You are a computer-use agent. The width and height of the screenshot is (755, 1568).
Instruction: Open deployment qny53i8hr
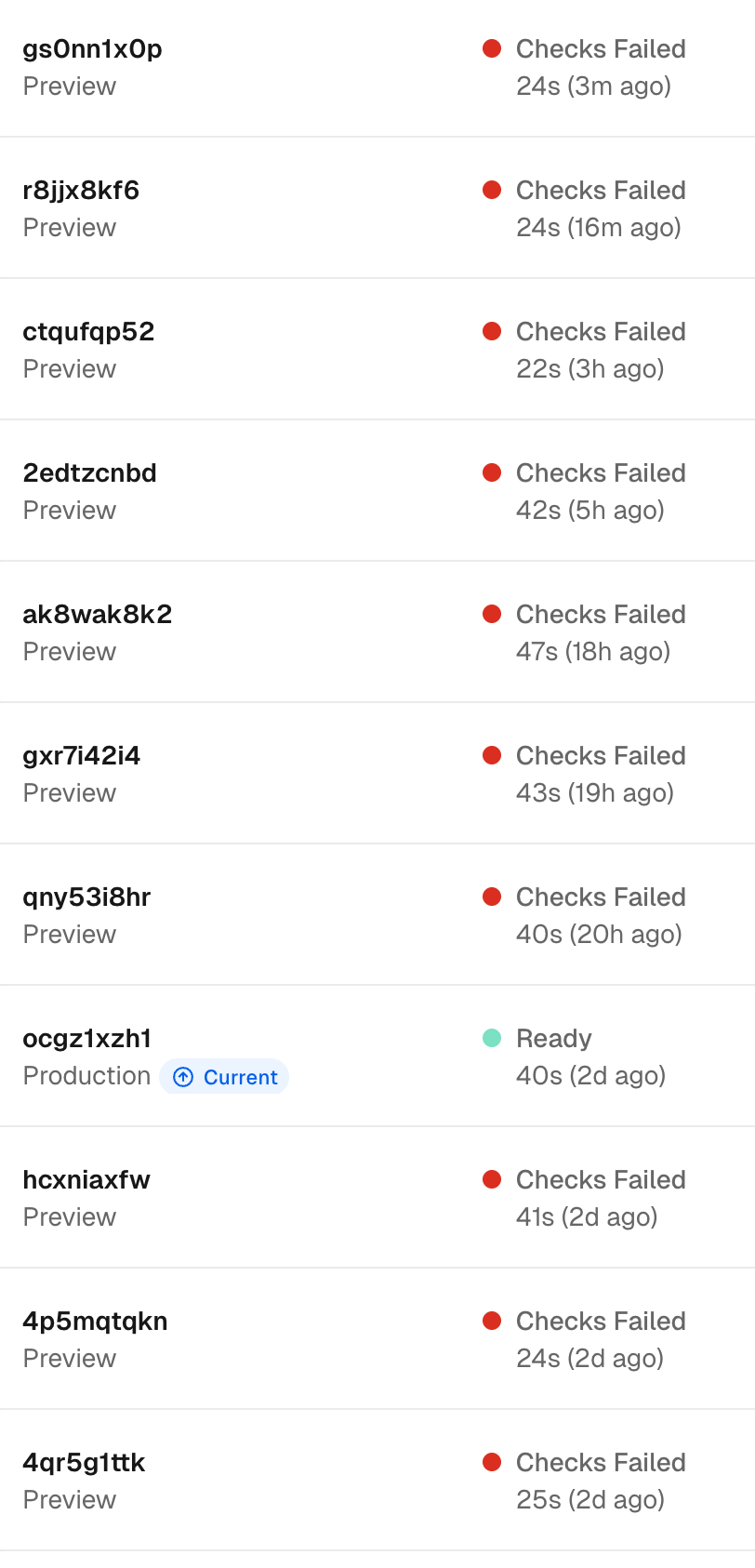coord(86,897)
